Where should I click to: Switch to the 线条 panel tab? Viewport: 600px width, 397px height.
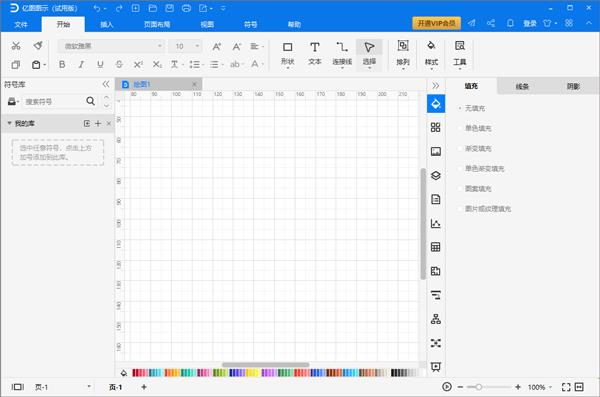pos(522,86)
